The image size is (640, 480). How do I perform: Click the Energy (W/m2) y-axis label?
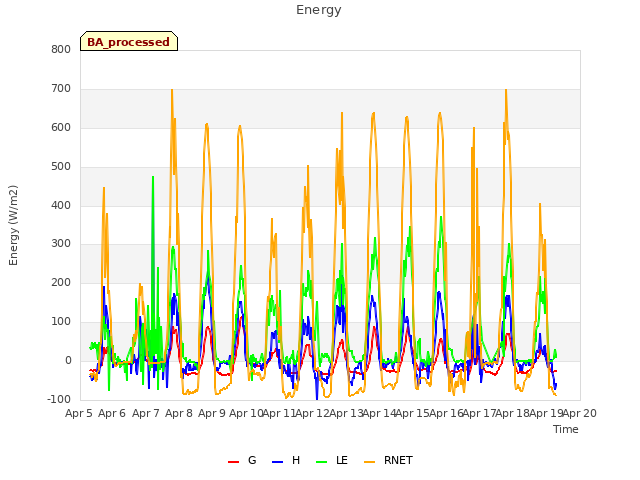(13, 225)
